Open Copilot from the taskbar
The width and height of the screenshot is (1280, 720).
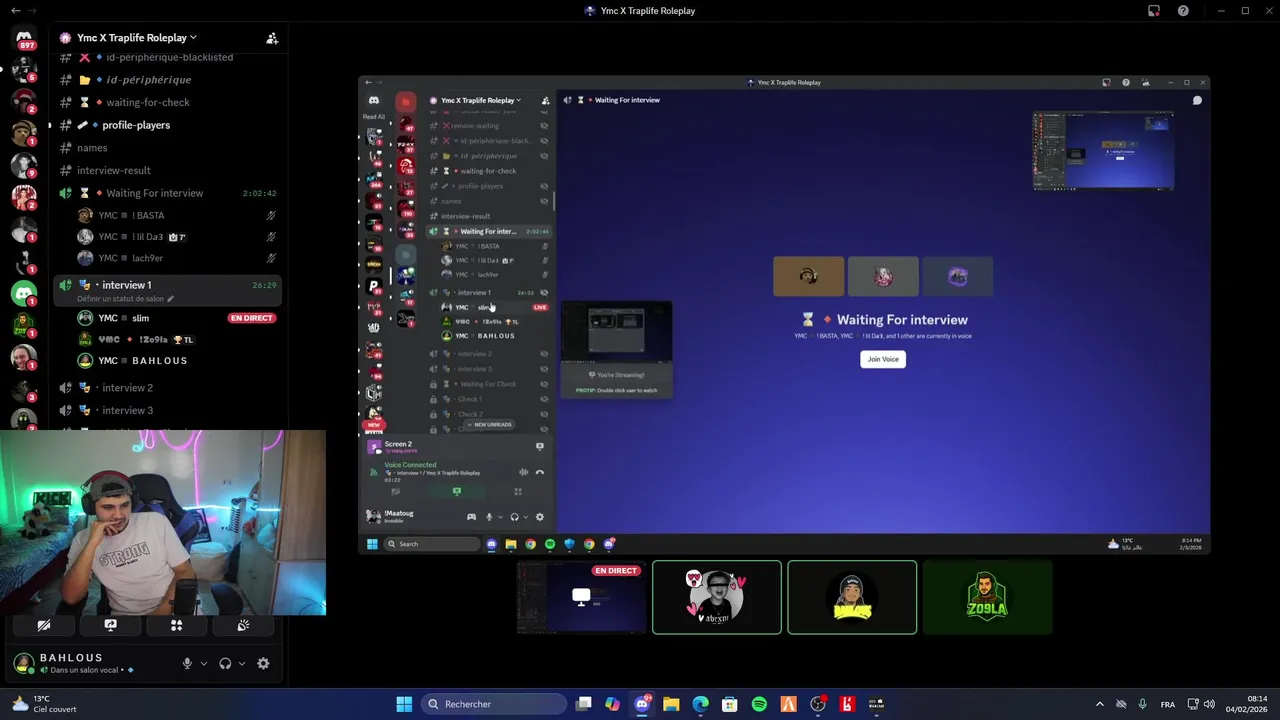(x=613, y=704)
